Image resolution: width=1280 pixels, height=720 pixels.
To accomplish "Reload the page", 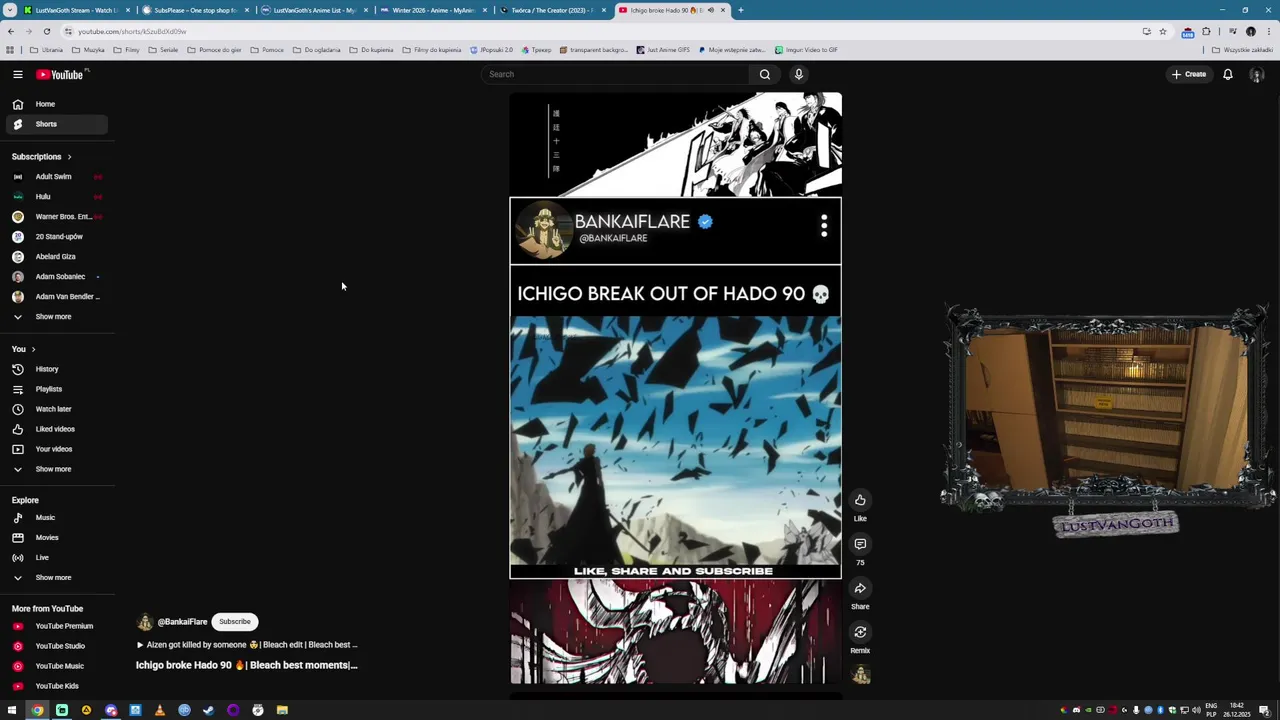I will (46, 31).
